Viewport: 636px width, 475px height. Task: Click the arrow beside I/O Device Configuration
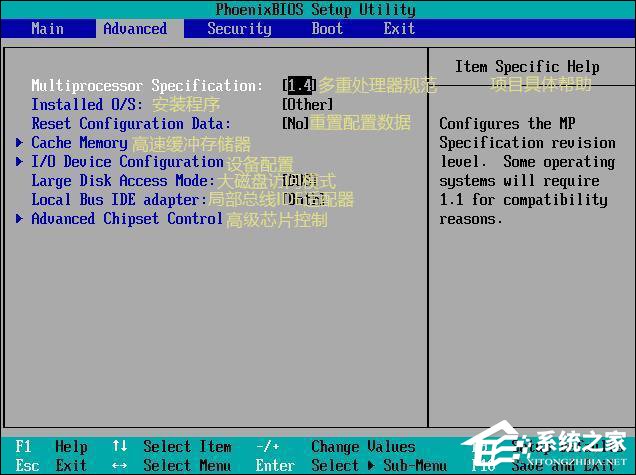coord(20,162)
